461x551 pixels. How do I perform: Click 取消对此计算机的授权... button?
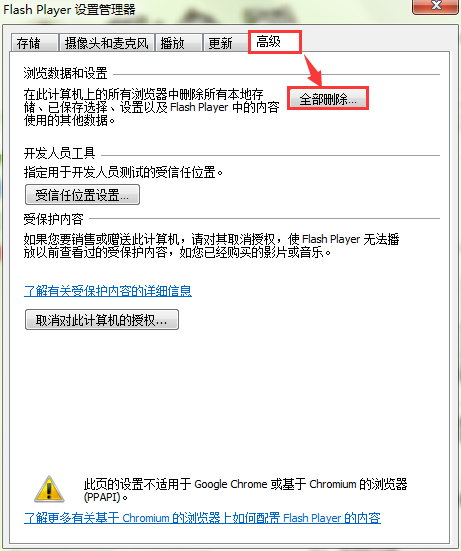(x=102, y=319)
